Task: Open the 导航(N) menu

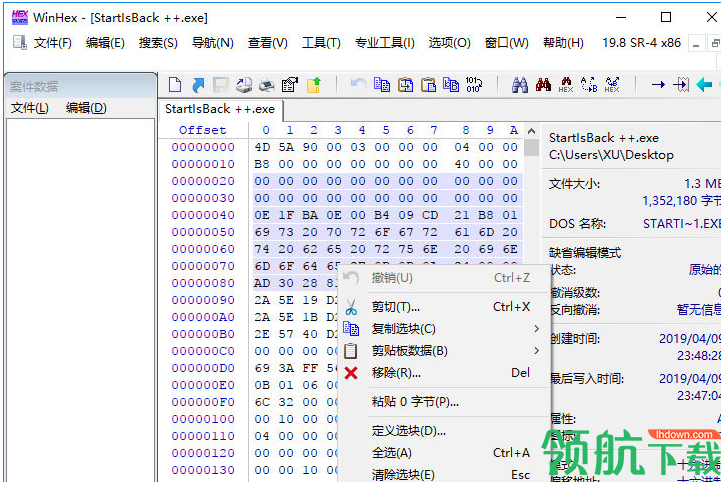Action: [x=212, y=43]
